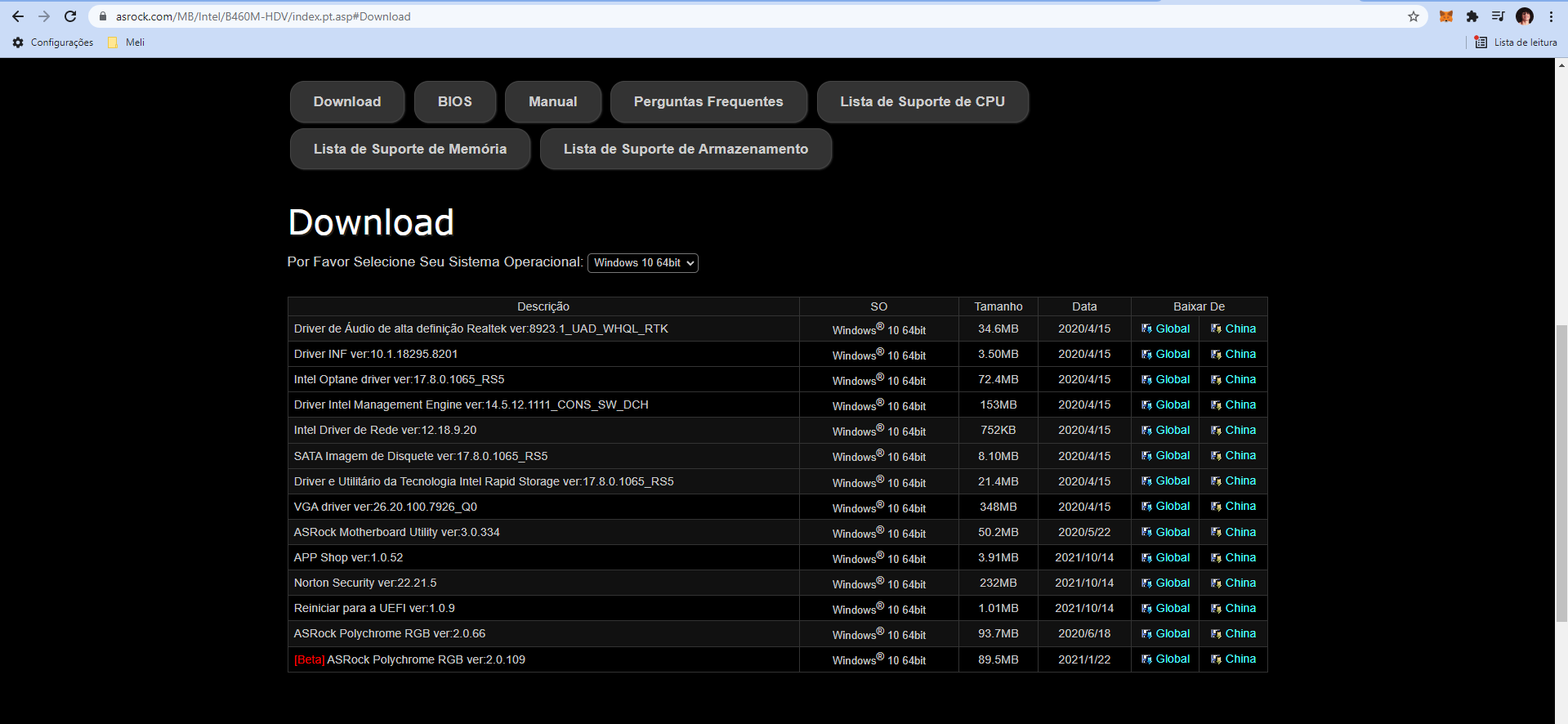Open the Perguntas Frequentes tab

point(708,101)
